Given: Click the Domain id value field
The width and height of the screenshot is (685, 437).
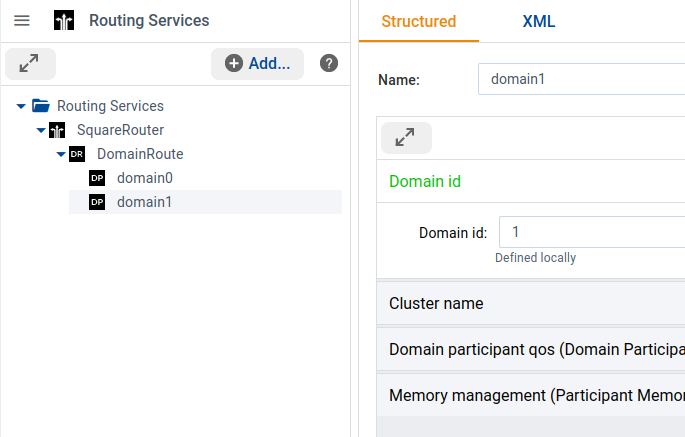Looking at the screenshot, I should (x=590, y=232).
